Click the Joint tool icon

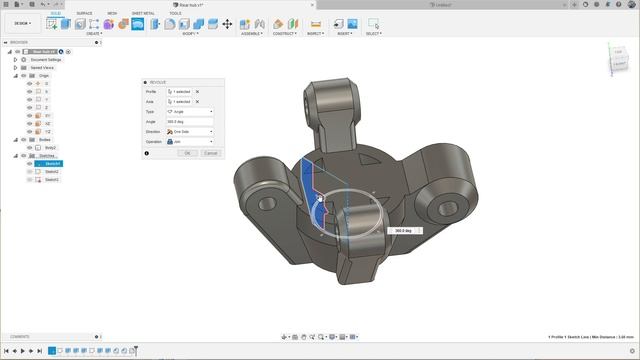(x=260, y=24)
